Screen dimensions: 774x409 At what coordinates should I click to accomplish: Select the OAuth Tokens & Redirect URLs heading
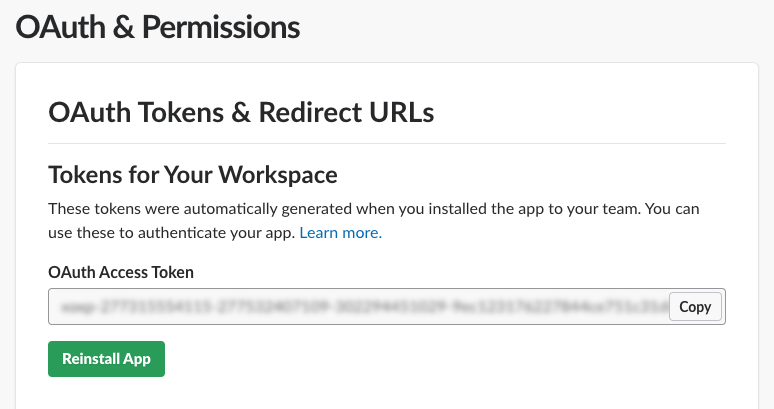[x=241, y=112]
